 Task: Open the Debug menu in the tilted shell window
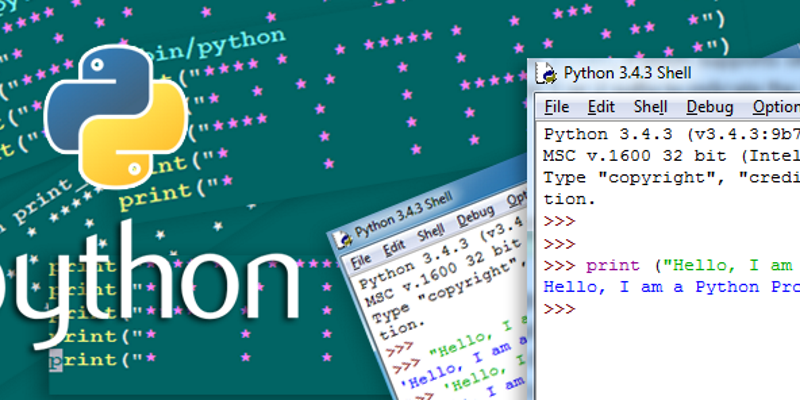click(476, 216)
